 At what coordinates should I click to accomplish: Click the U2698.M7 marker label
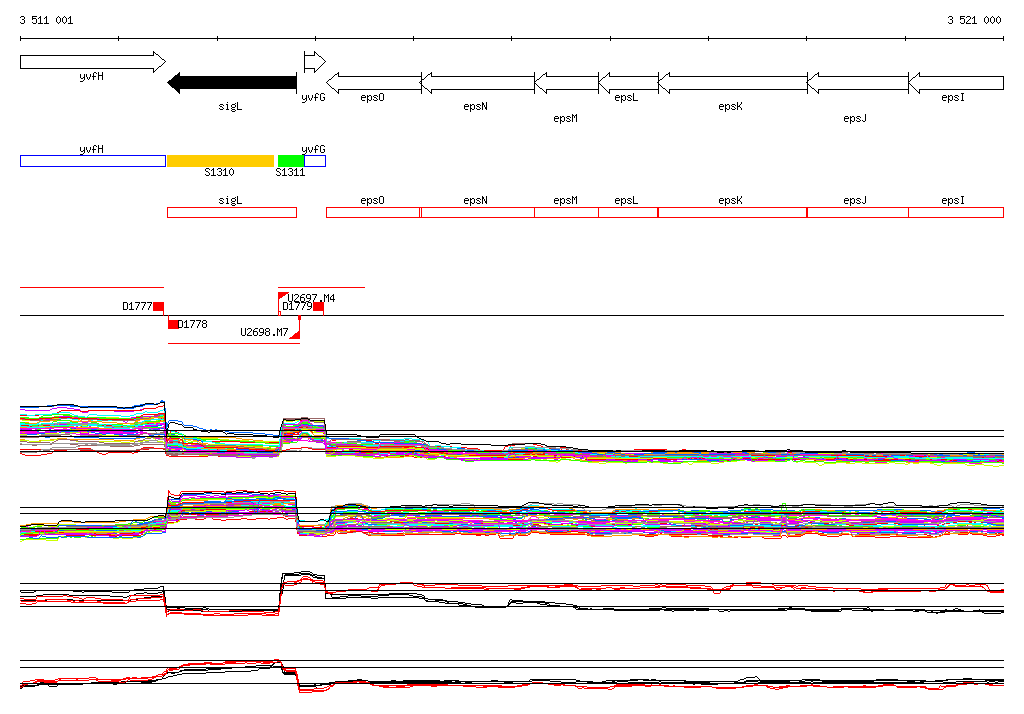point(264,332)
